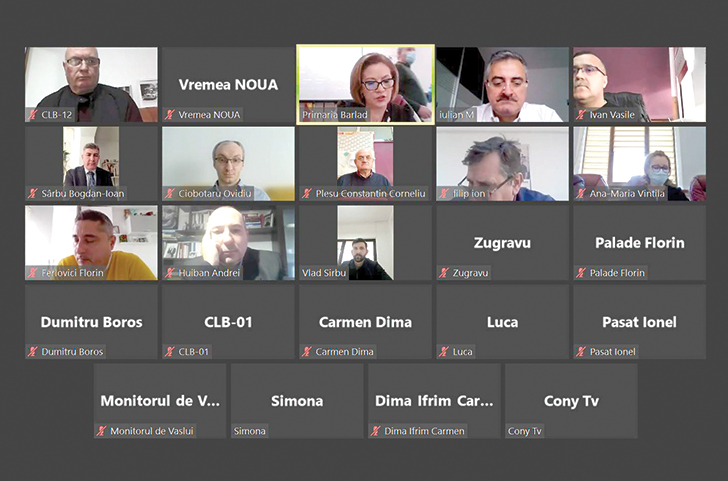Click the muted mic icon by Ciobotaru Ovidiu
The height and width of the screenshot is (481, 728).
pos(170,194)
